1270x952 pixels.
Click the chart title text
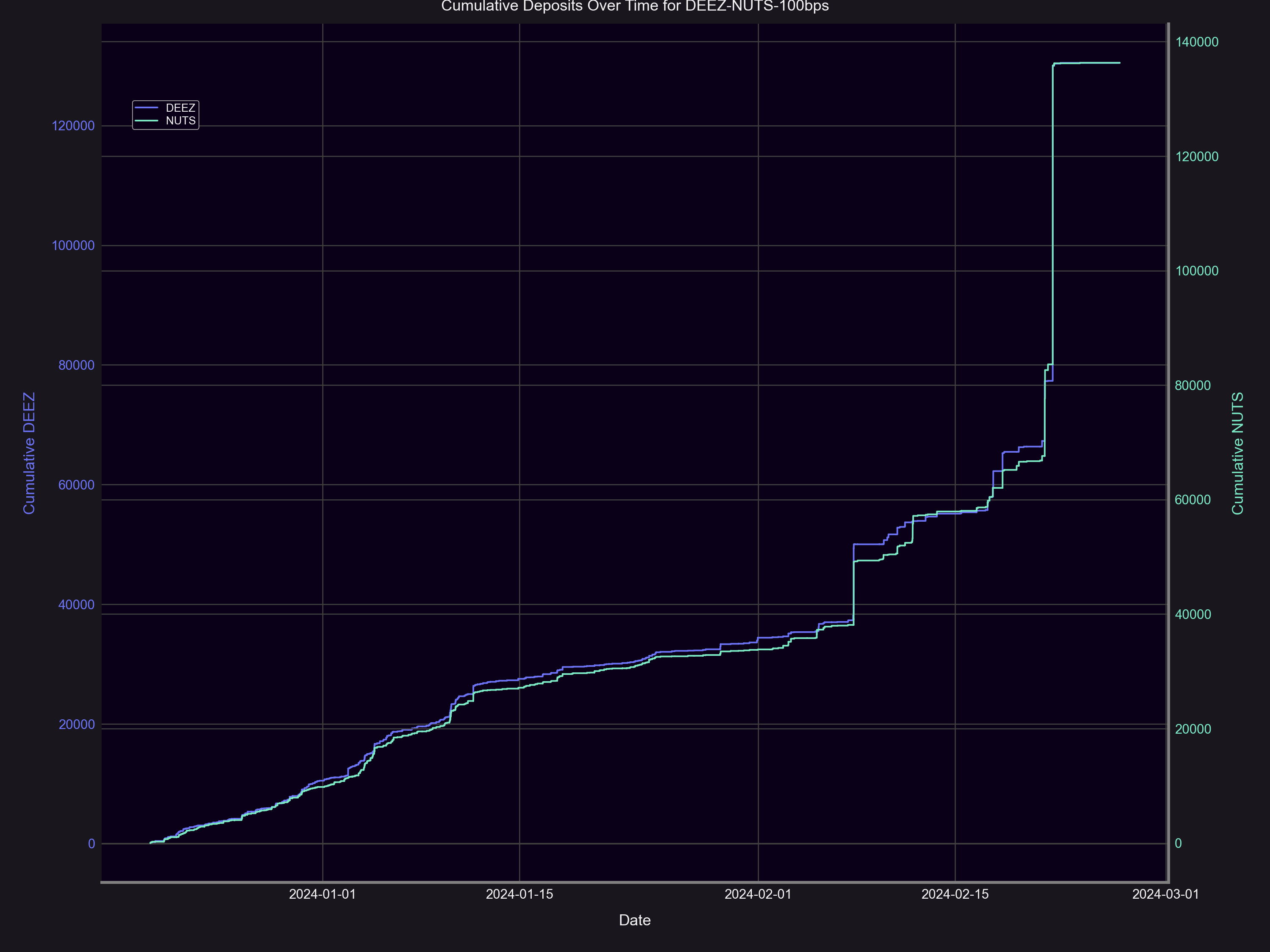[635, 6]
